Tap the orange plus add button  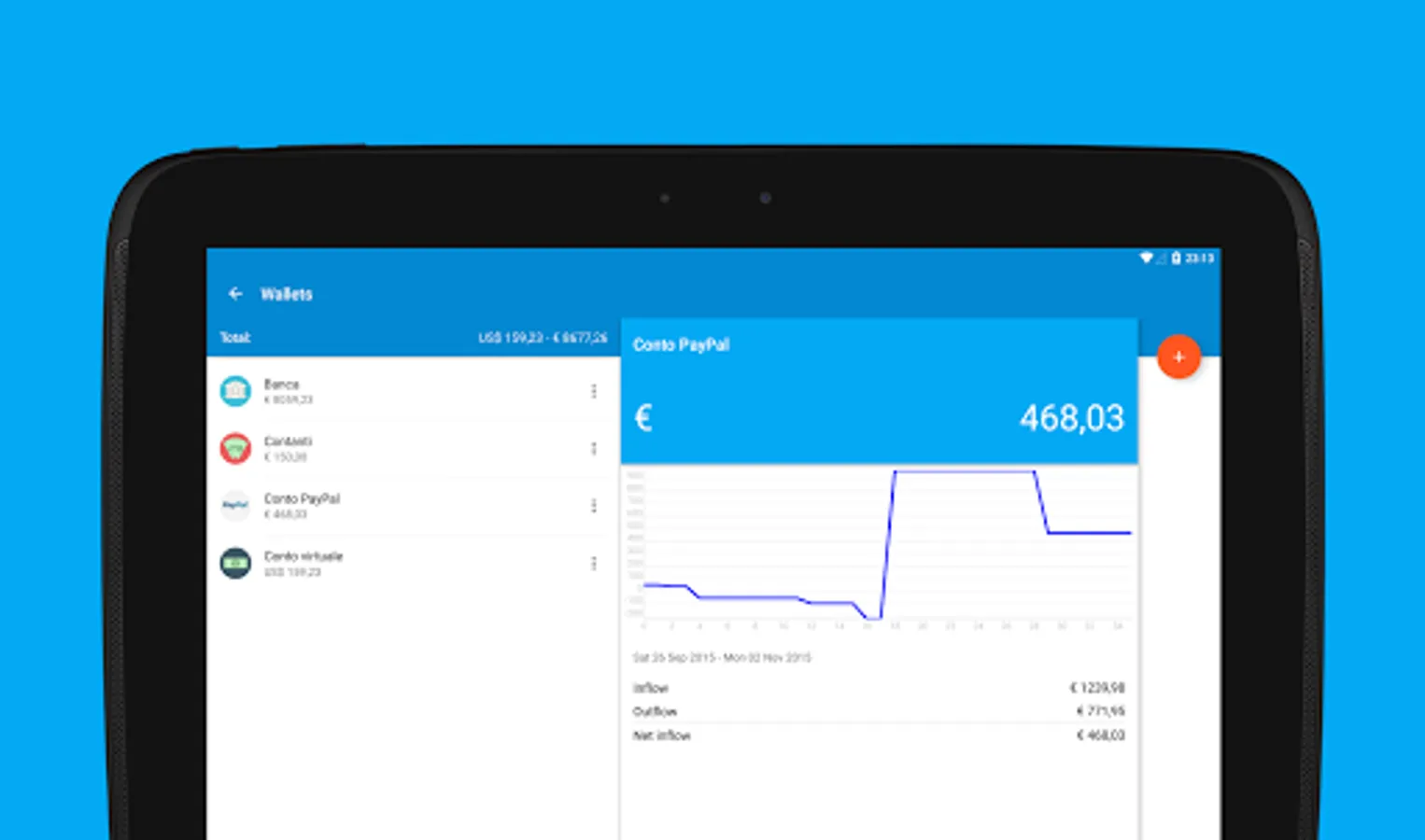(1178, 357)
